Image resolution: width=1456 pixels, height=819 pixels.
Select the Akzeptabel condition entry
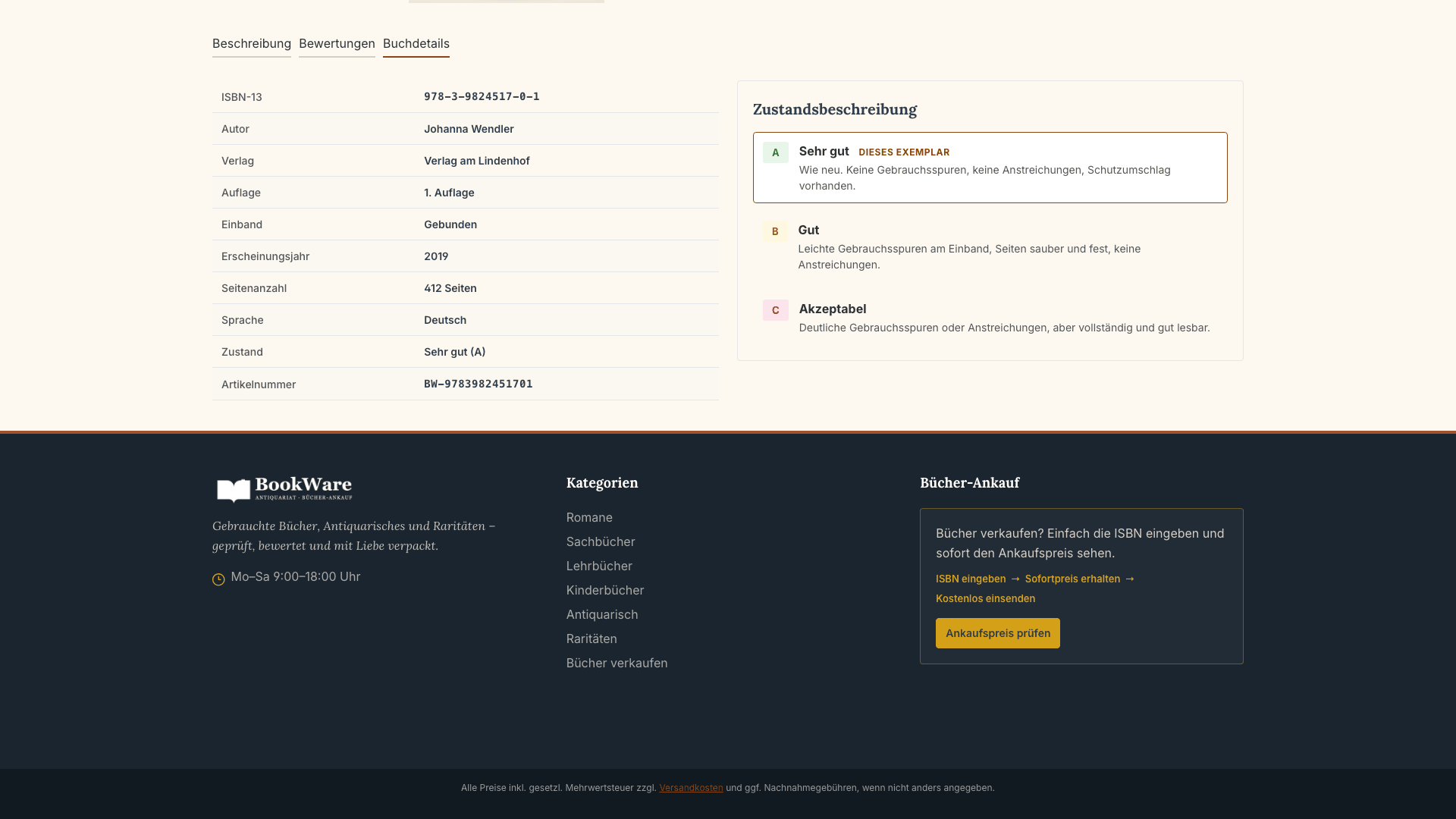990,318
